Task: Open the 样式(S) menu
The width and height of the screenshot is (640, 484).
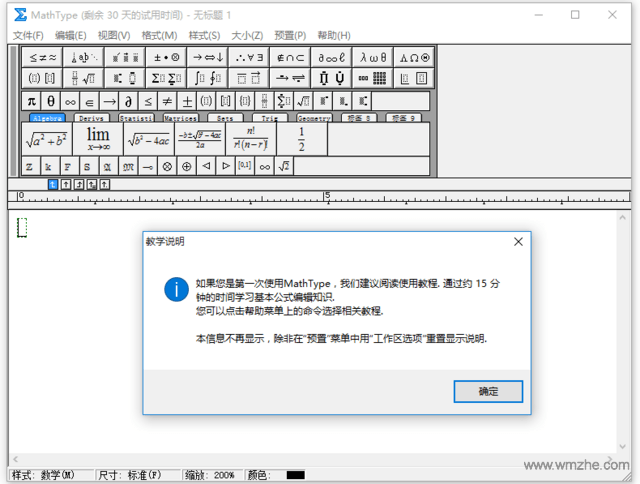Action: (x=204, y=36)
